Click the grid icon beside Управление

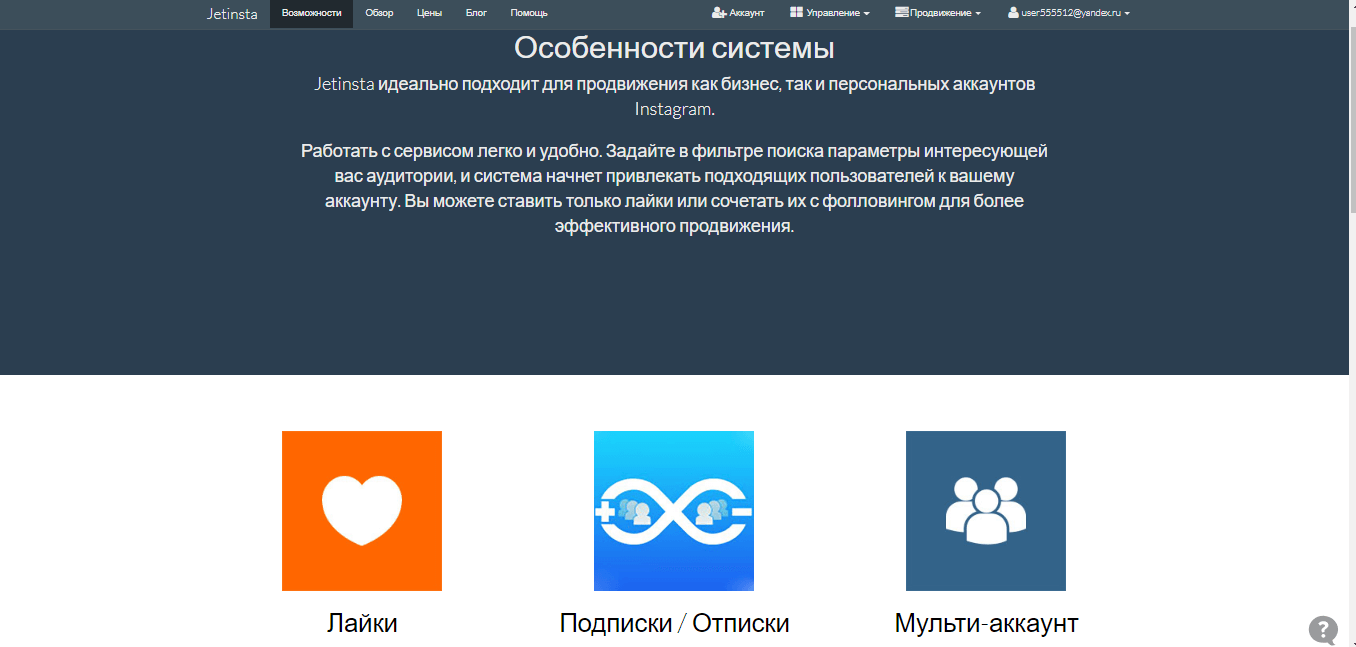click(x=796, y=13)
